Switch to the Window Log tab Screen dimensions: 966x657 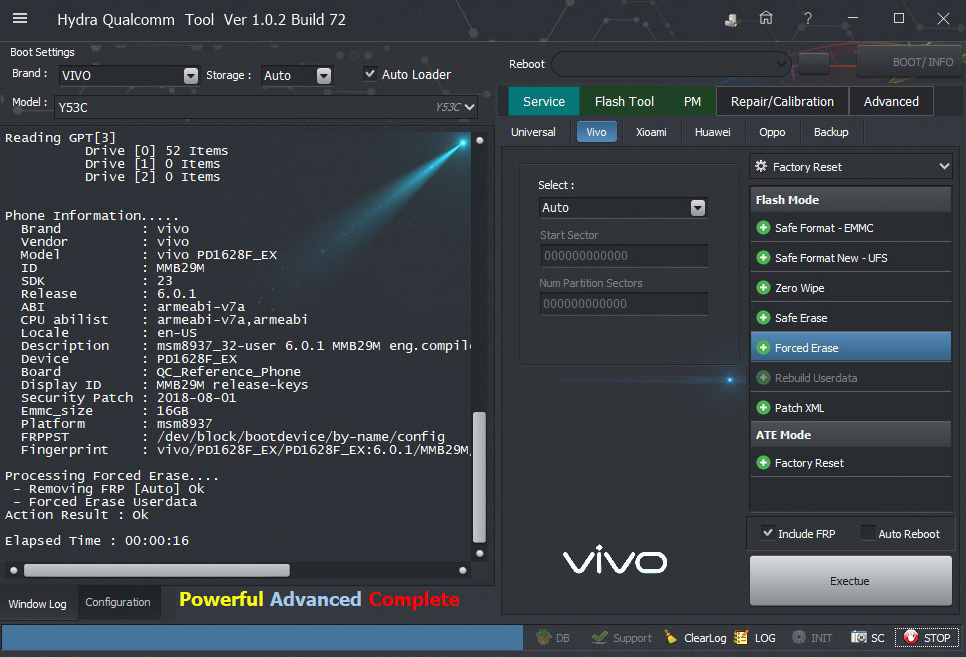point(38,603)
